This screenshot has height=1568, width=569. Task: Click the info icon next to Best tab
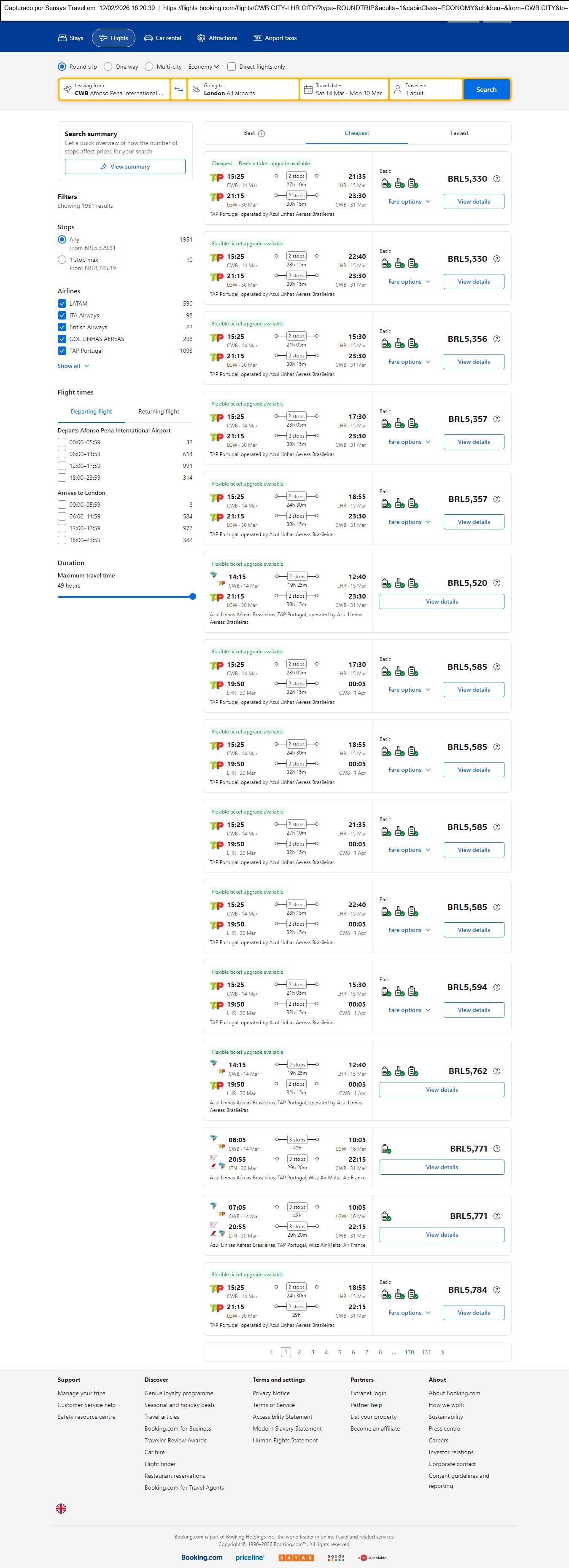pos(262,133)
